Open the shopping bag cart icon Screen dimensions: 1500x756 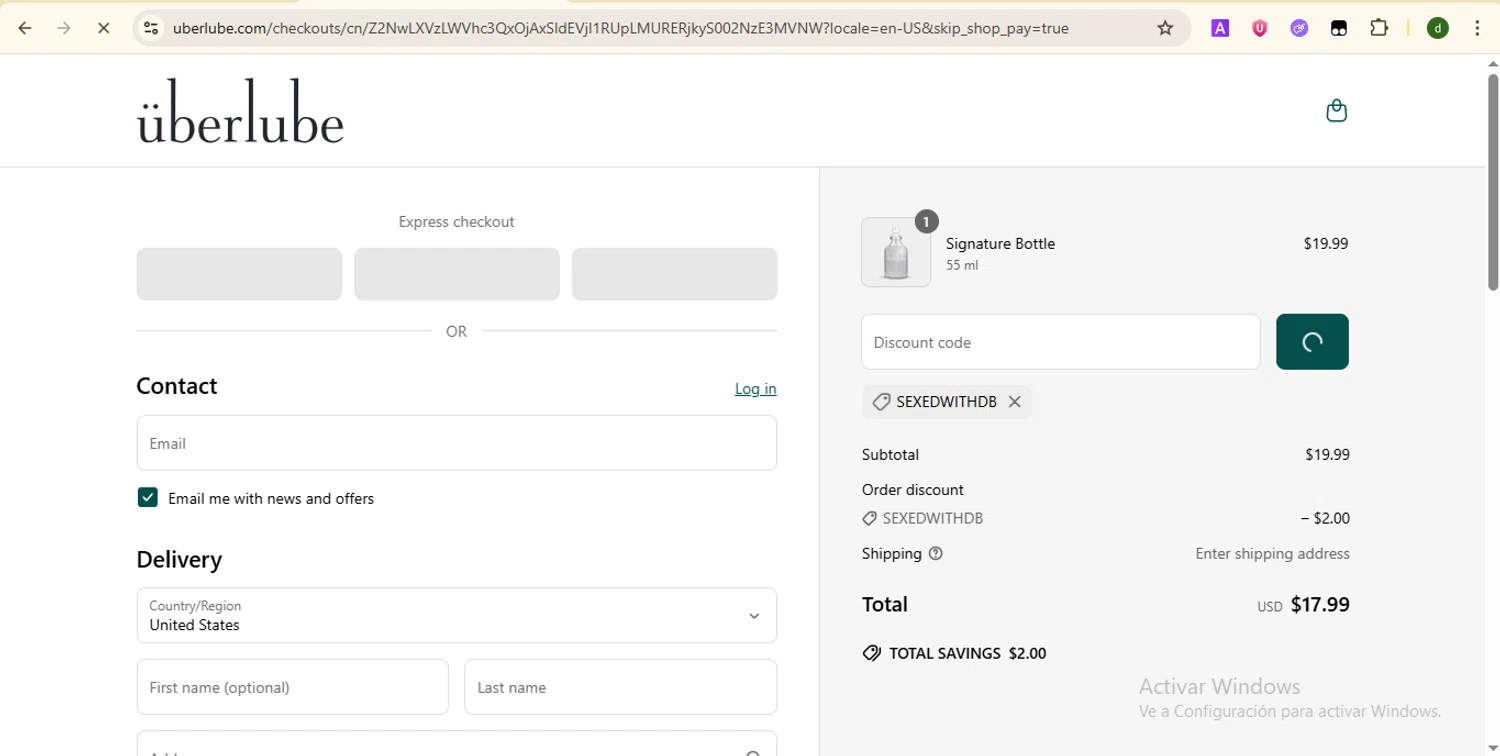1336,110
